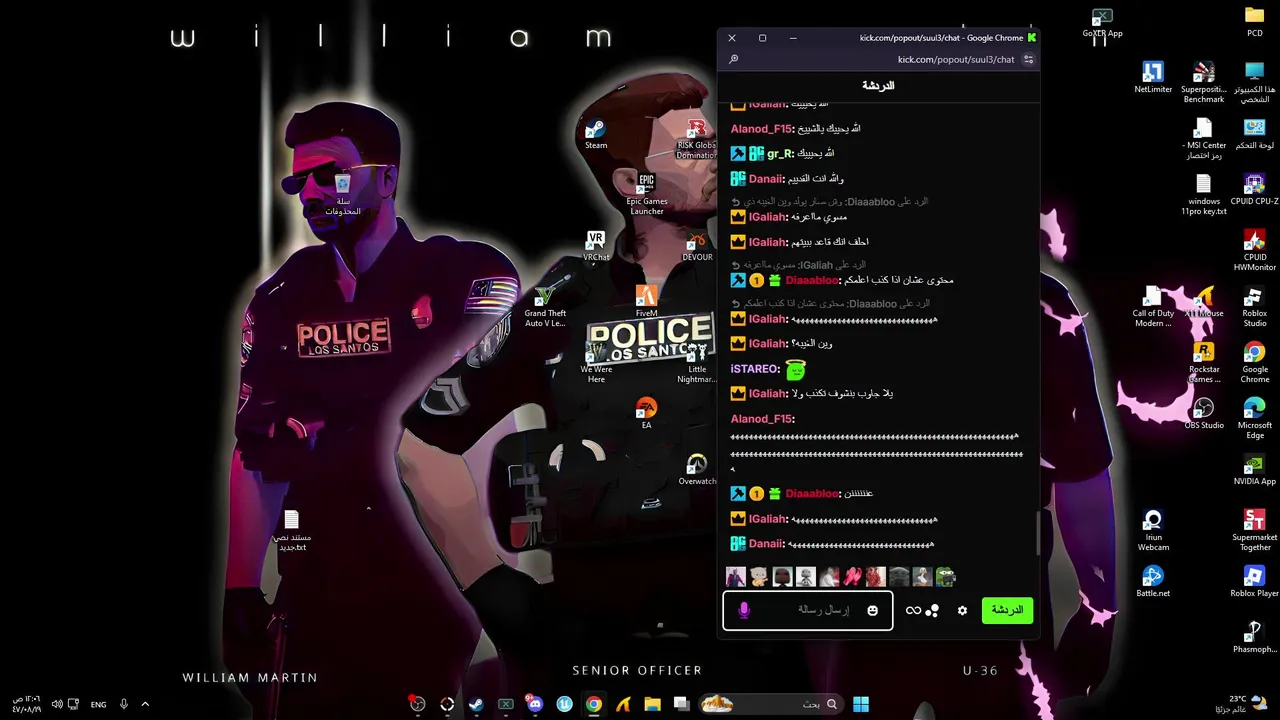Viewport: 1280px width, 720px height.
Task: Click Diaaabloo username with عتتتتتن message
Action: tap(812, 494)
